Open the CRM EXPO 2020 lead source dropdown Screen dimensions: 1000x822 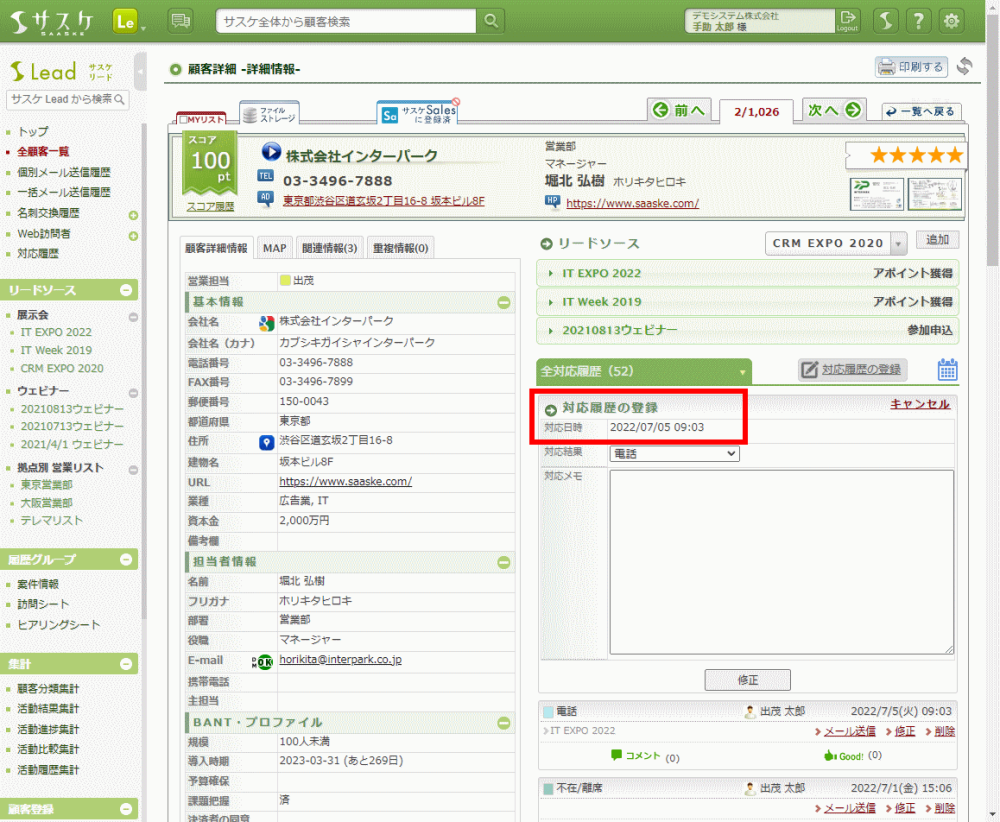[835, 243]
